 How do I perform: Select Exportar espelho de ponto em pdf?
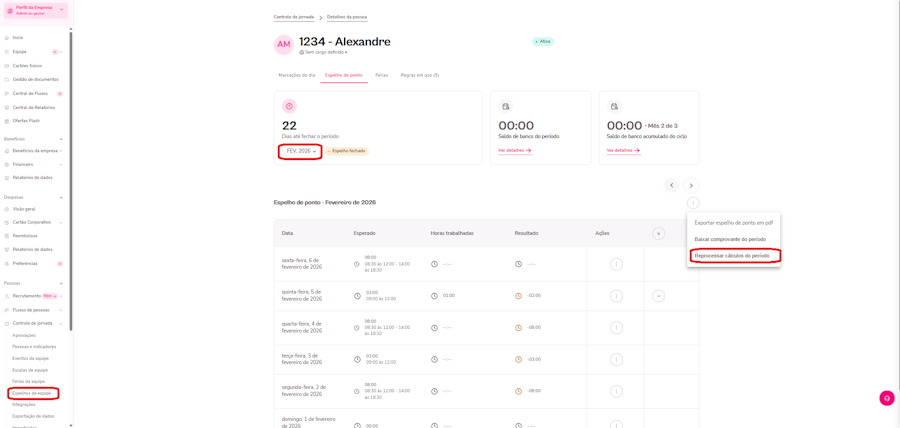click(733, 223)
